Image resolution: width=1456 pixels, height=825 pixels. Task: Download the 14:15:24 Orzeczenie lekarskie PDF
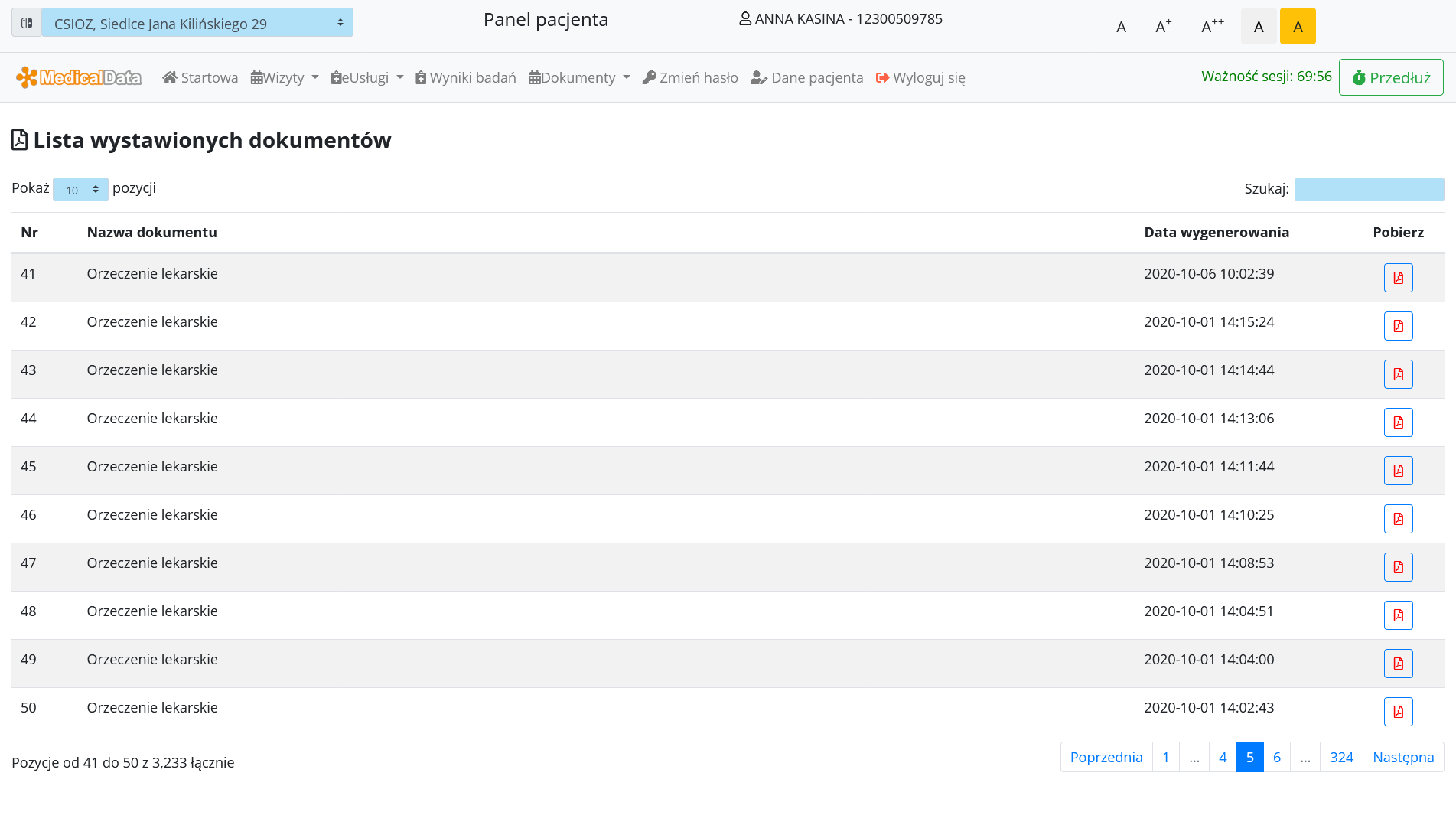(x=1398, y=326)
